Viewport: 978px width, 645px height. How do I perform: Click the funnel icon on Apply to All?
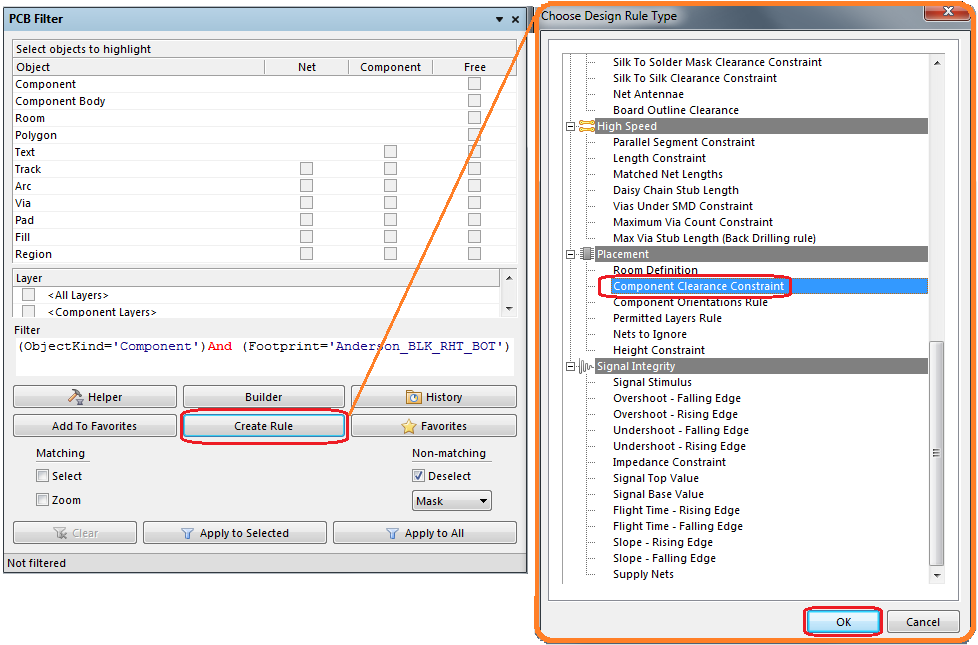390,532
